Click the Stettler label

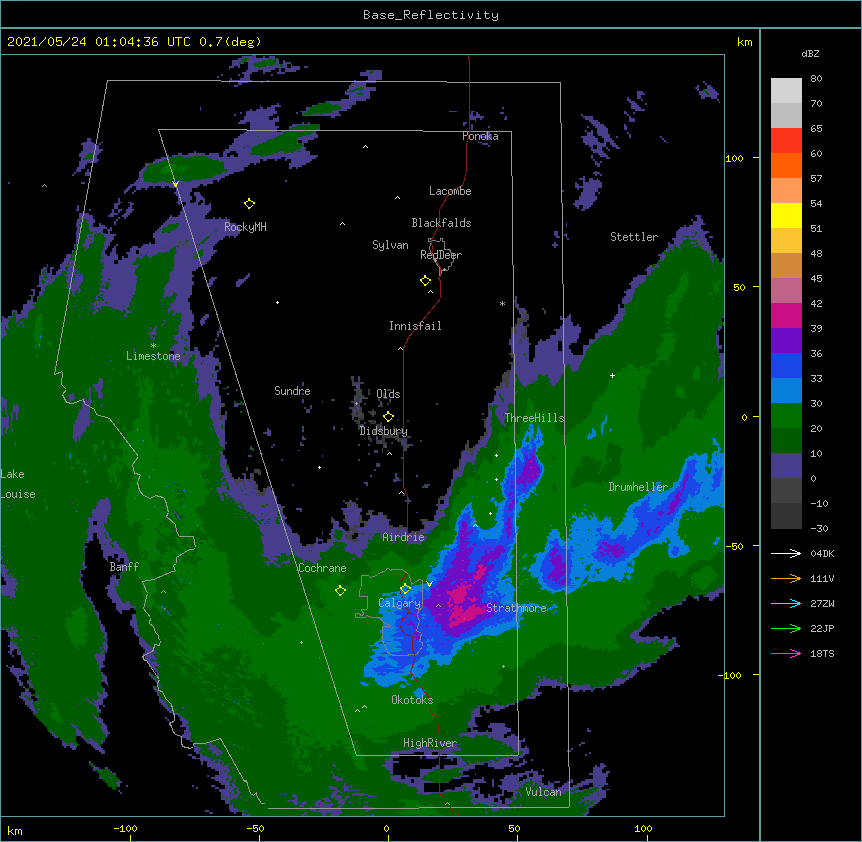pyautogui.click(x=634, y=237)
